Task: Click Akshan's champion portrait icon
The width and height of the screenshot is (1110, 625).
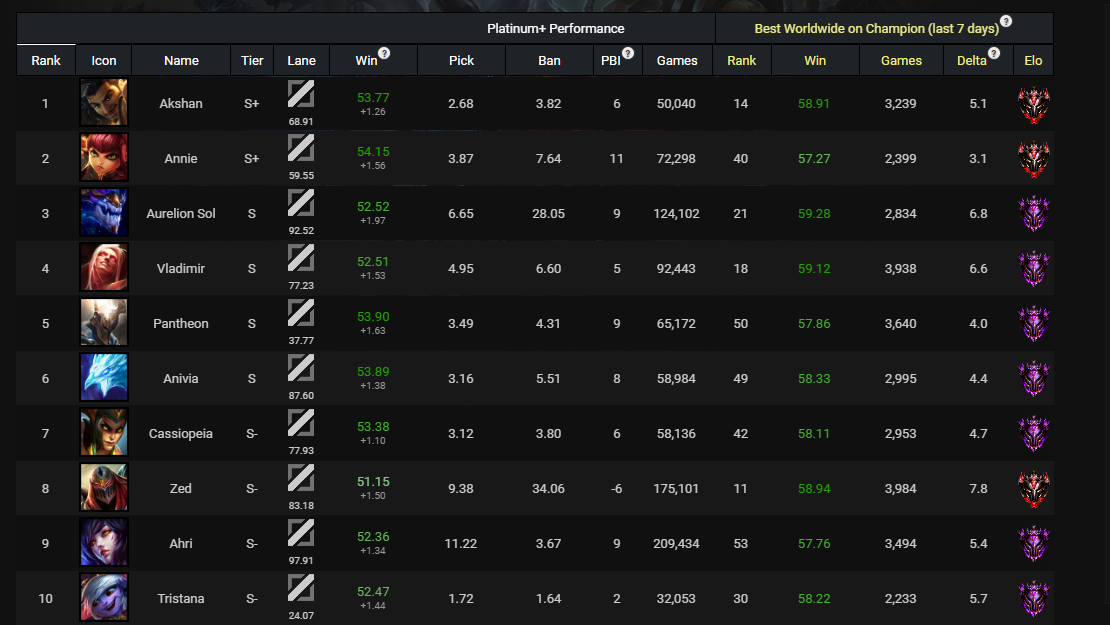Action: [x=104, y=103]
